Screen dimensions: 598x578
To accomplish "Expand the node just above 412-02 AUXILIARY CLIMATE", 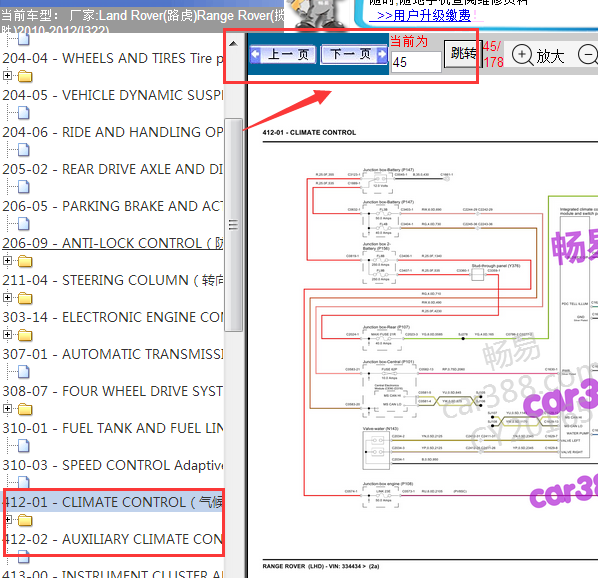I will [8, 519].
